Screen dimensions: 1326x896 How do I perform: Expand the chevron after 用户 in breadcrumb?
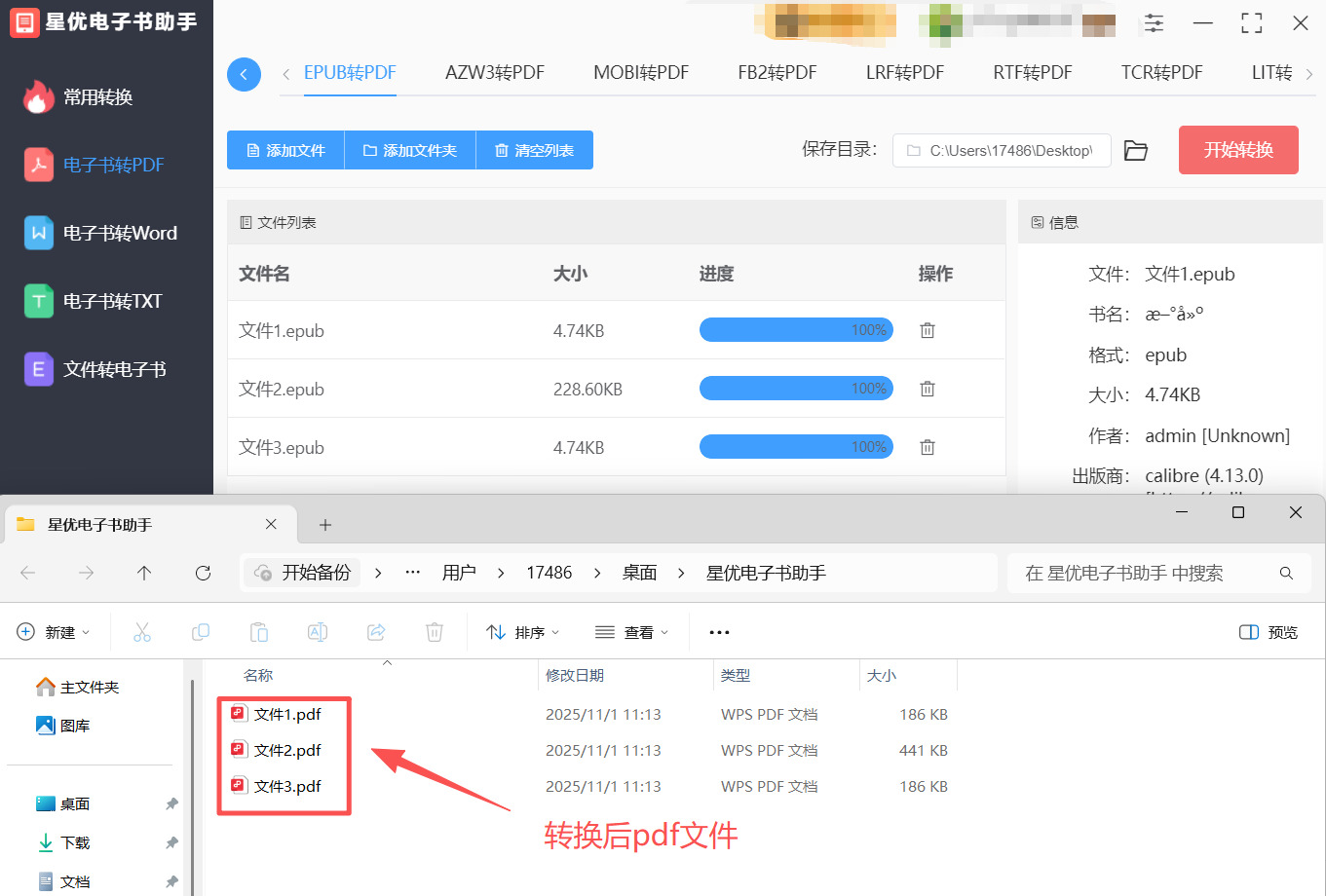coord(501,573)
